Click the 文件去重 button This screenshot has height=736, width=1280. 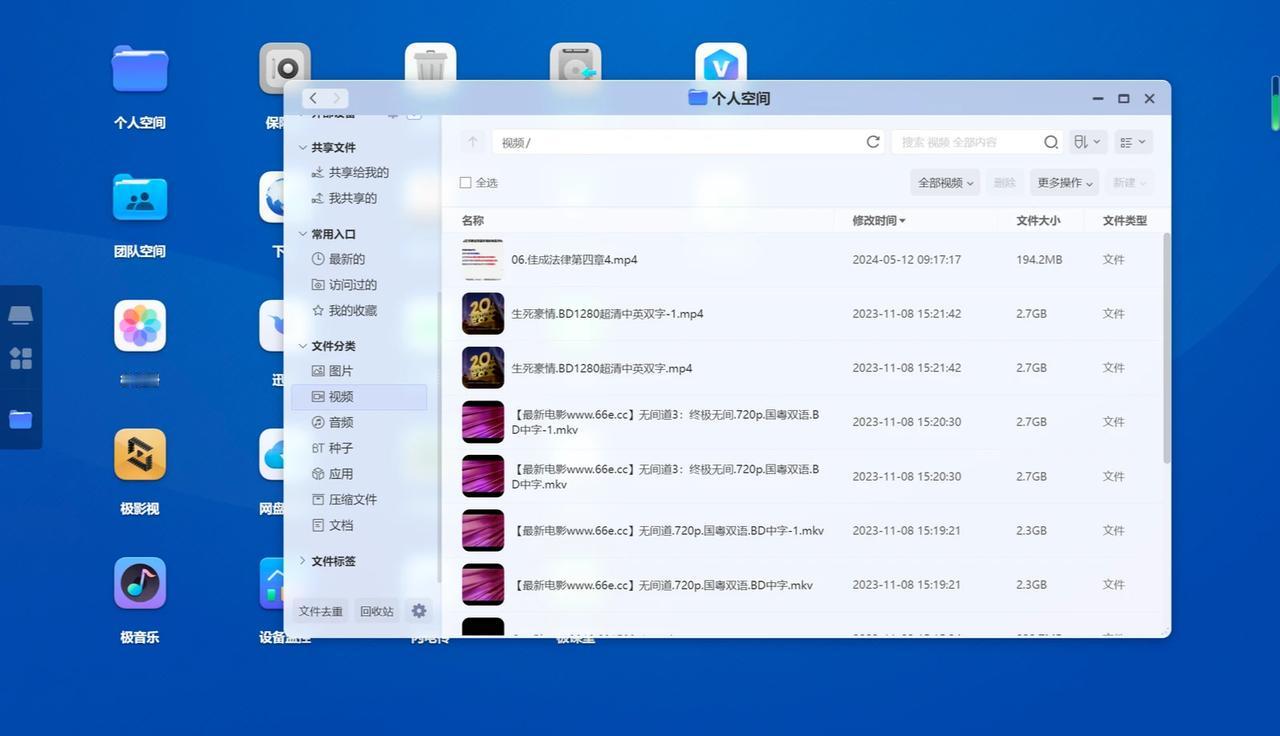click(320, 611)
